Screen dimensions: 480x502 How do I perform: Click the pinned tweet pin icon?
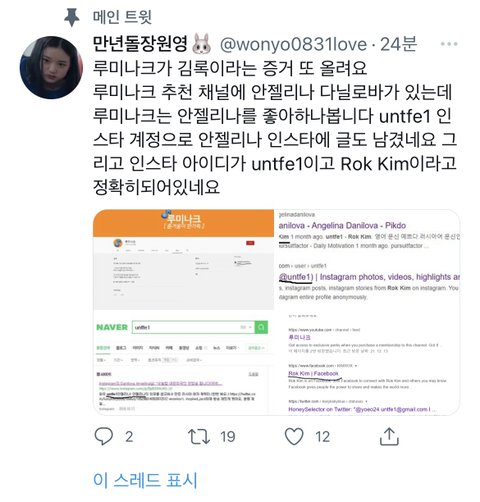pos(71,17)
